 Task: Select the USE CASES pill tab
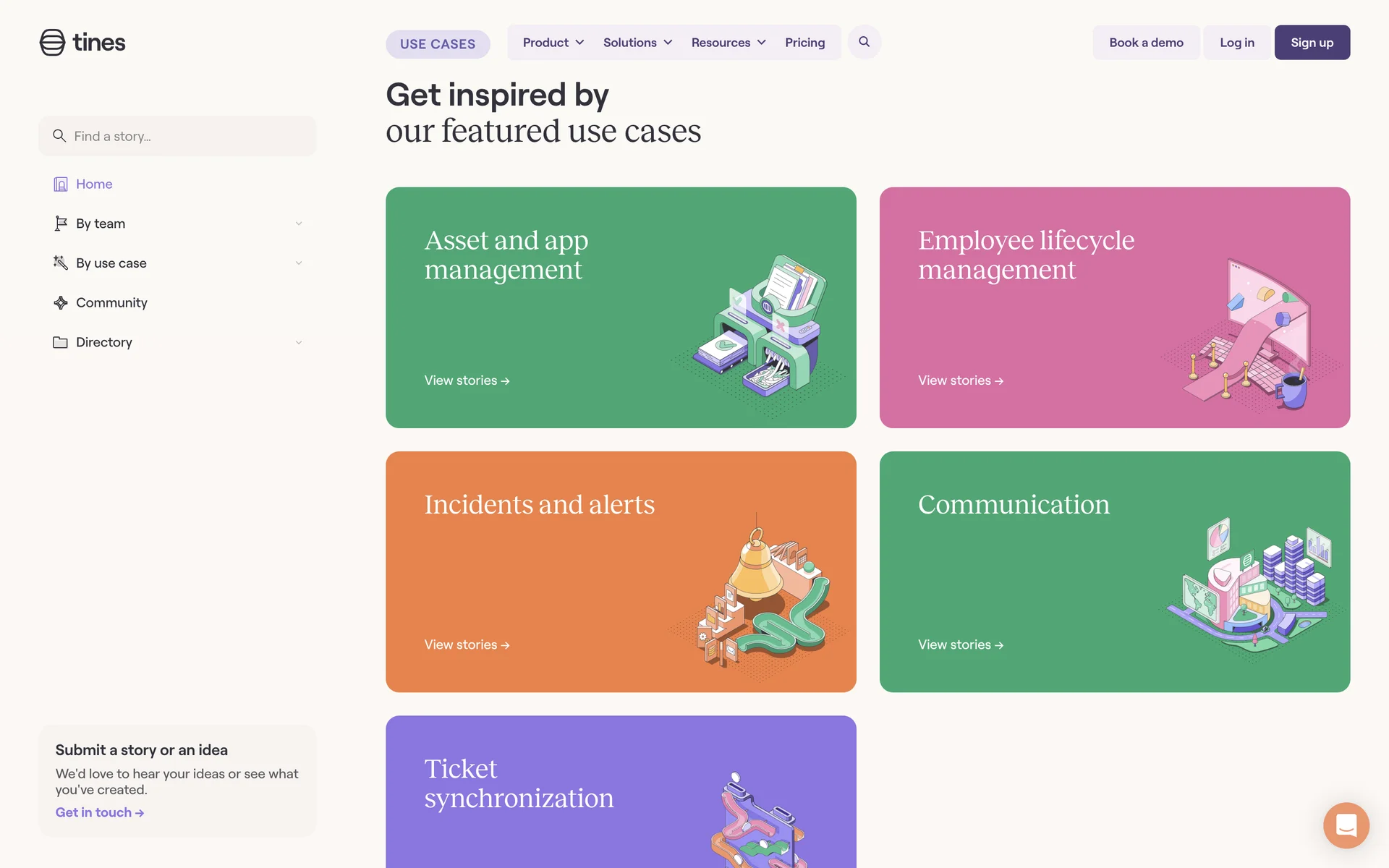(438, 44)
